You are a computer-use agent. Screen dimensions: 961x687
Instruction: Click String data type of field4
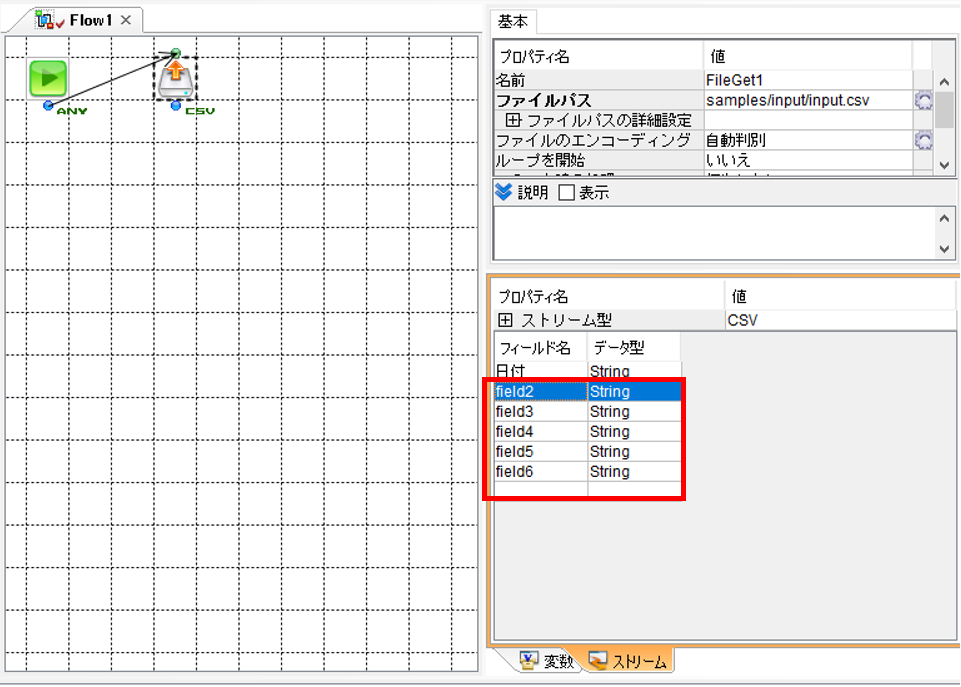click(x=634, y=432)
